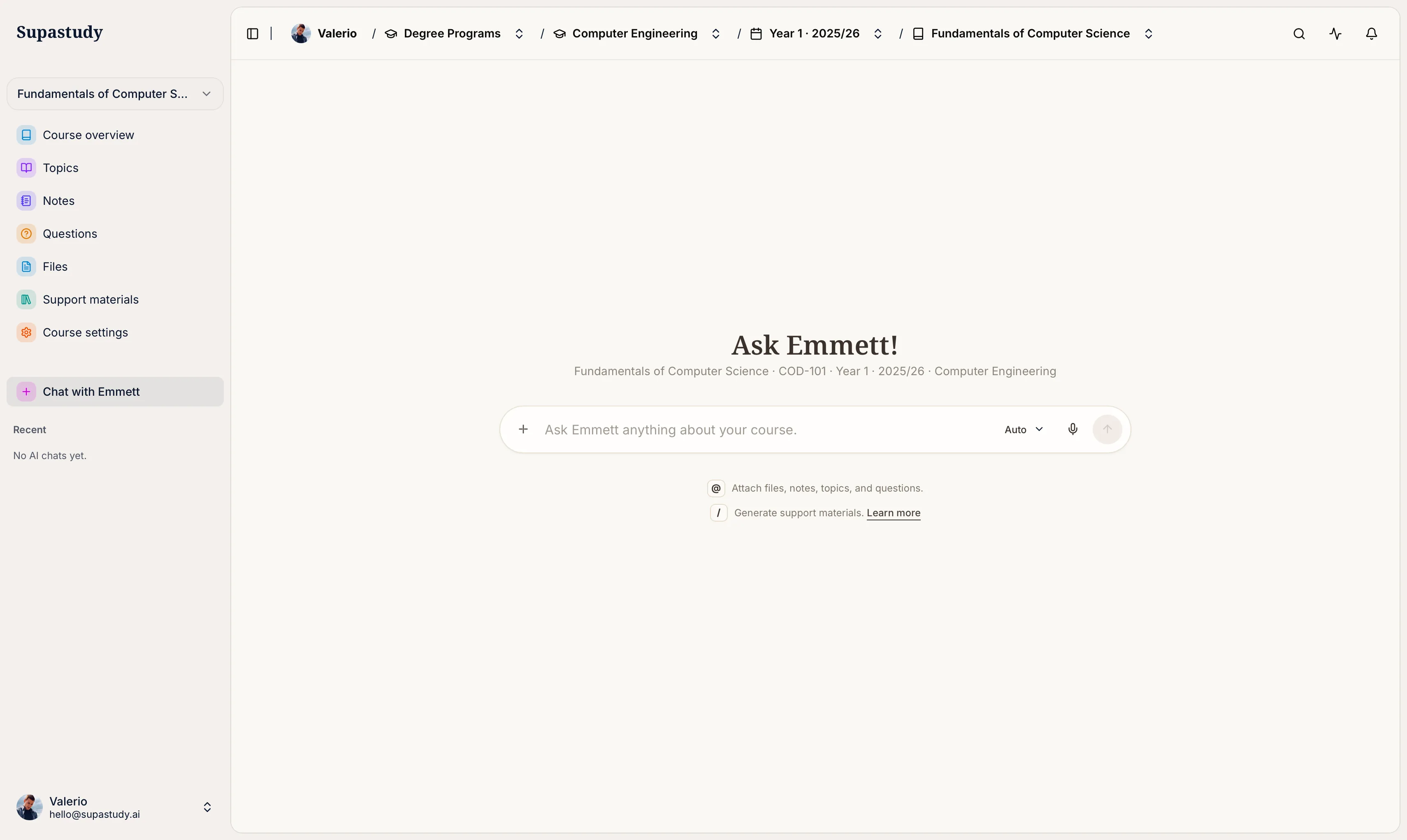Click the slash command shortcut icon
1407x840 pixels.
(718, 513)
